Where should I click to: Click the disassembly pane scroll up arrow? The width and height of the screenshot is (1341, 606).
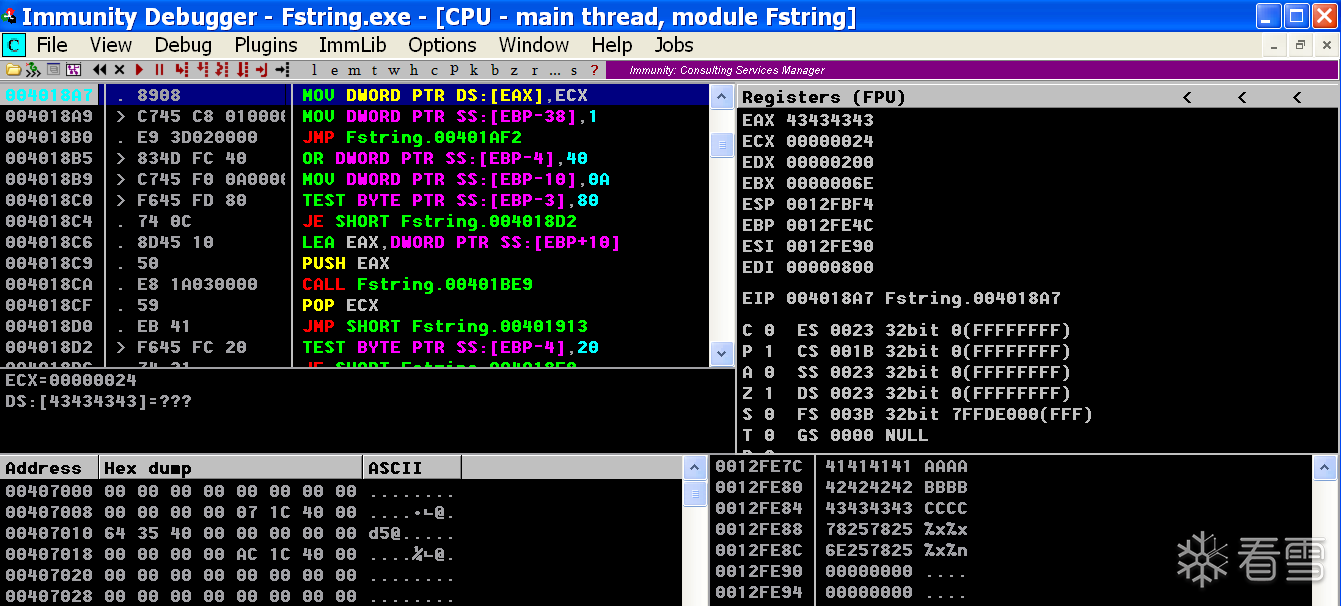[x=722, y=97]
